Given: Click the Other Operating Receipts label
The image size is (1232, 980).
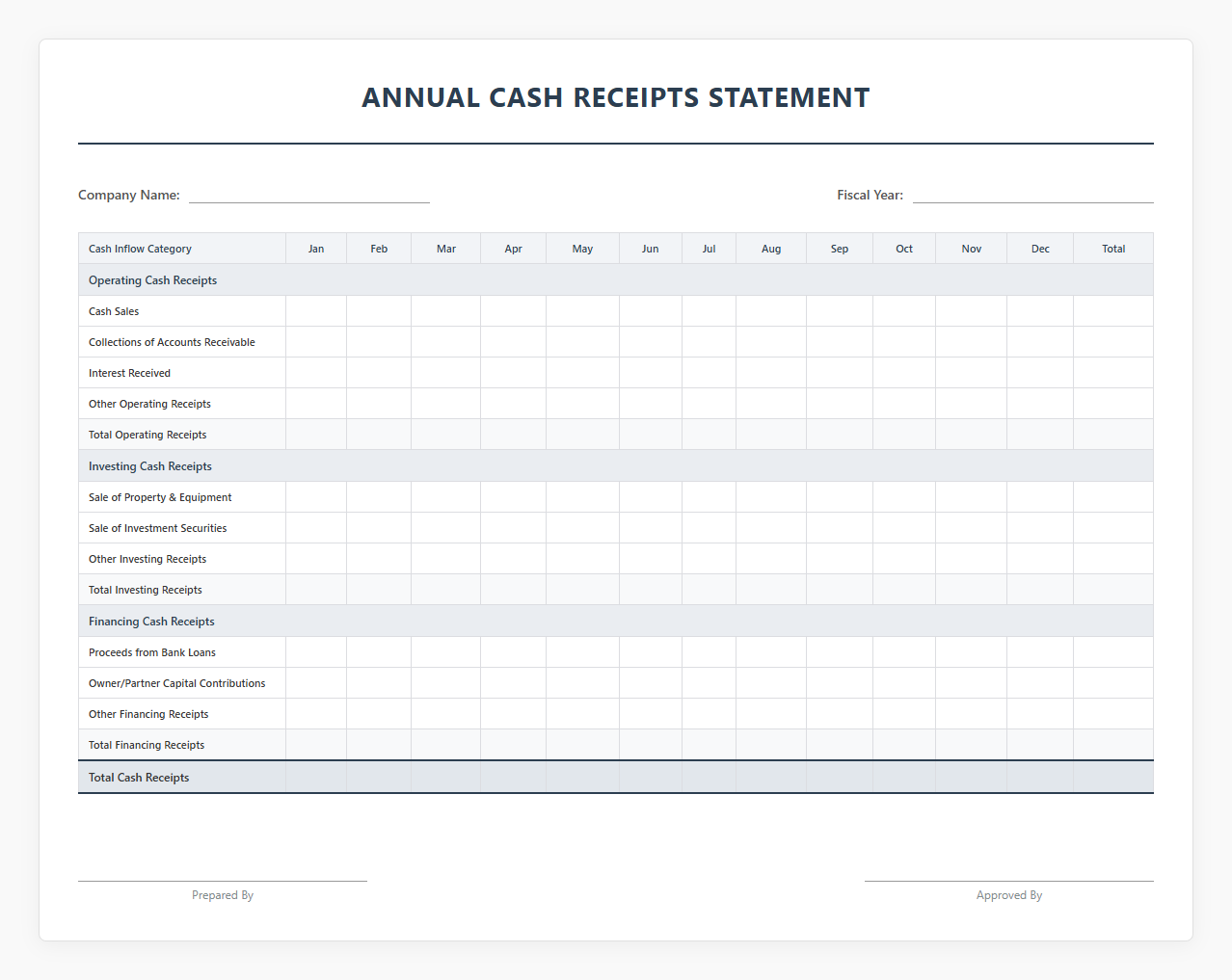Looking at the screenshot, I should pos(149,404).
